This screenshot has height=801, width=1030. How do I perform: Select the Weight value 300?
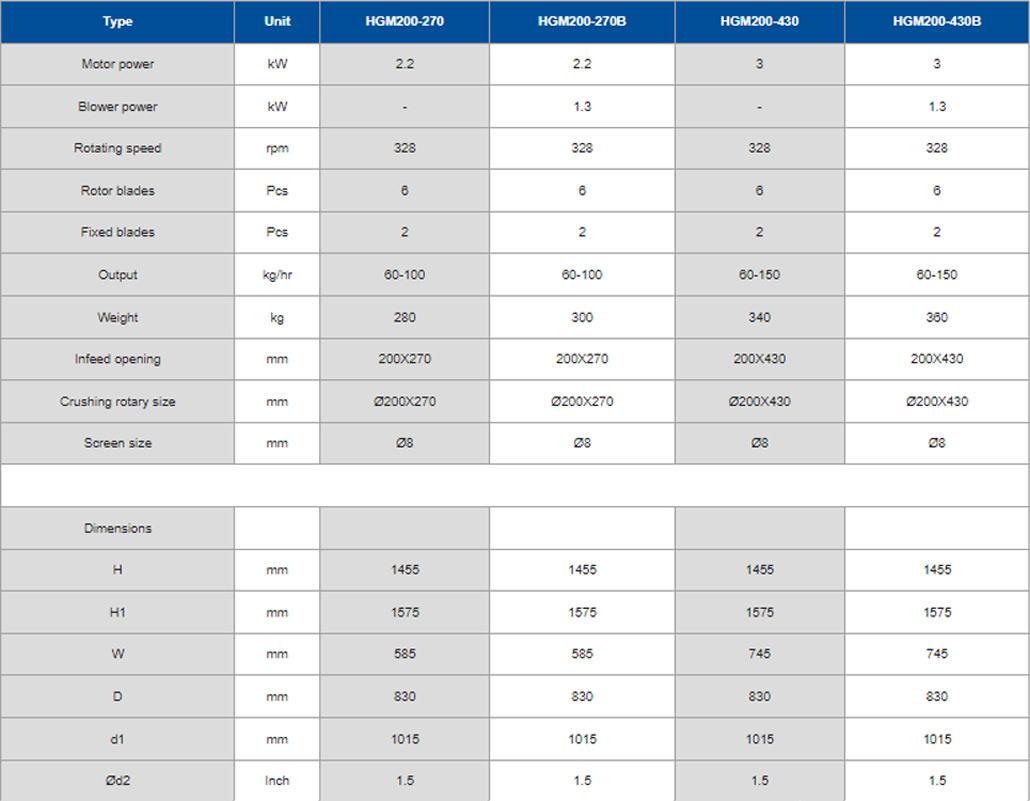pos(582,317)
